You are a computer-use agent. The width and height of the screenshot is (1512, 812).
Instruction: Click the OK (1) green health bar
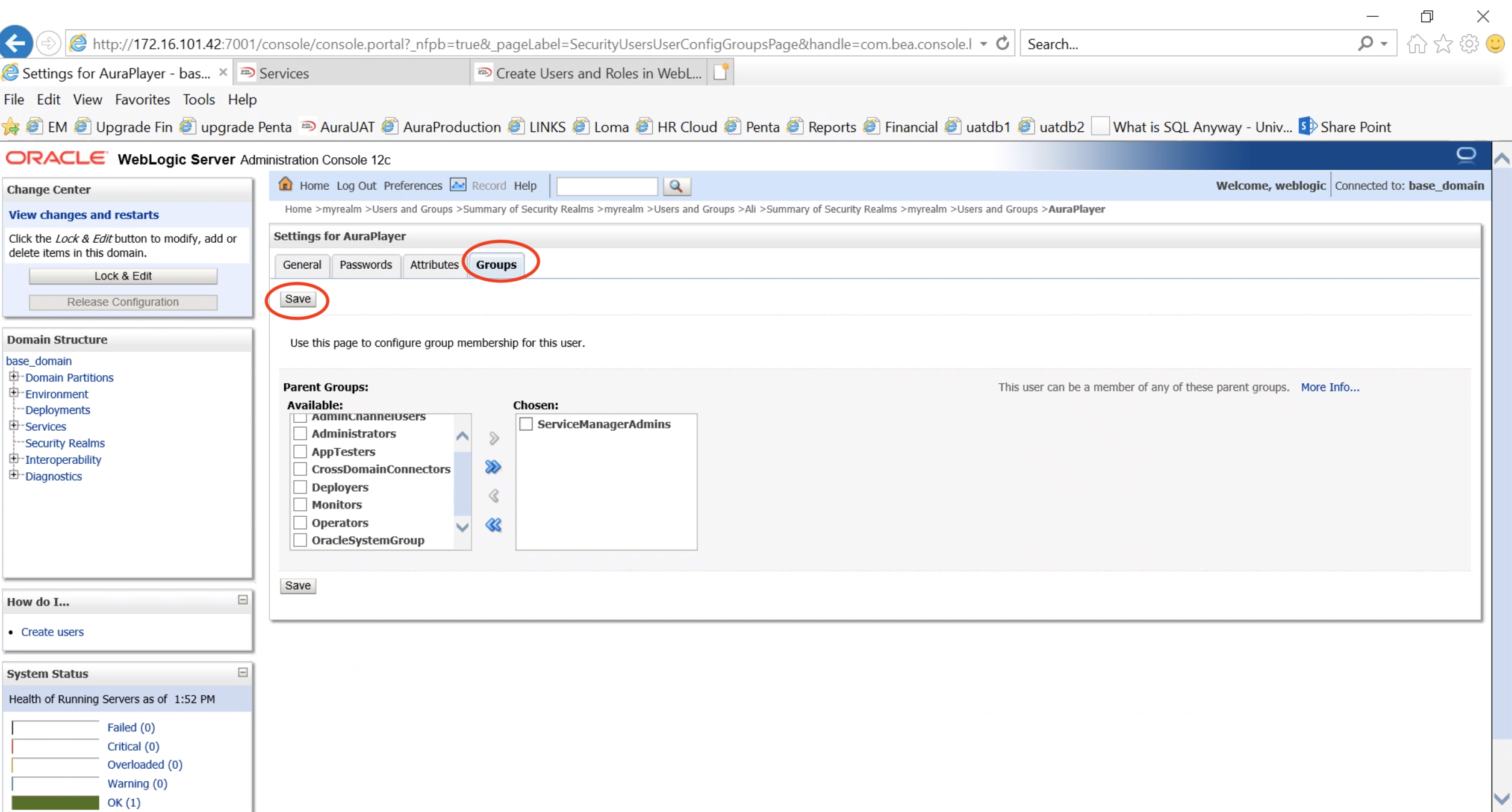(x=55, y=802)
